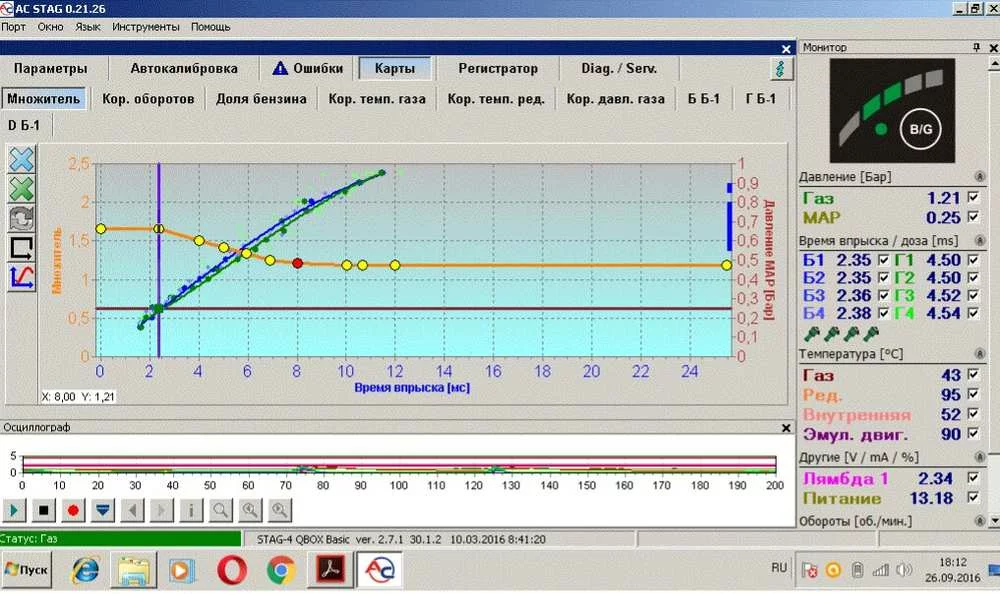Image resolution: width=1000 pixels, height=594 pixels.
Task: Click the oscilloscope info 'i' icon
Action: 191,510
